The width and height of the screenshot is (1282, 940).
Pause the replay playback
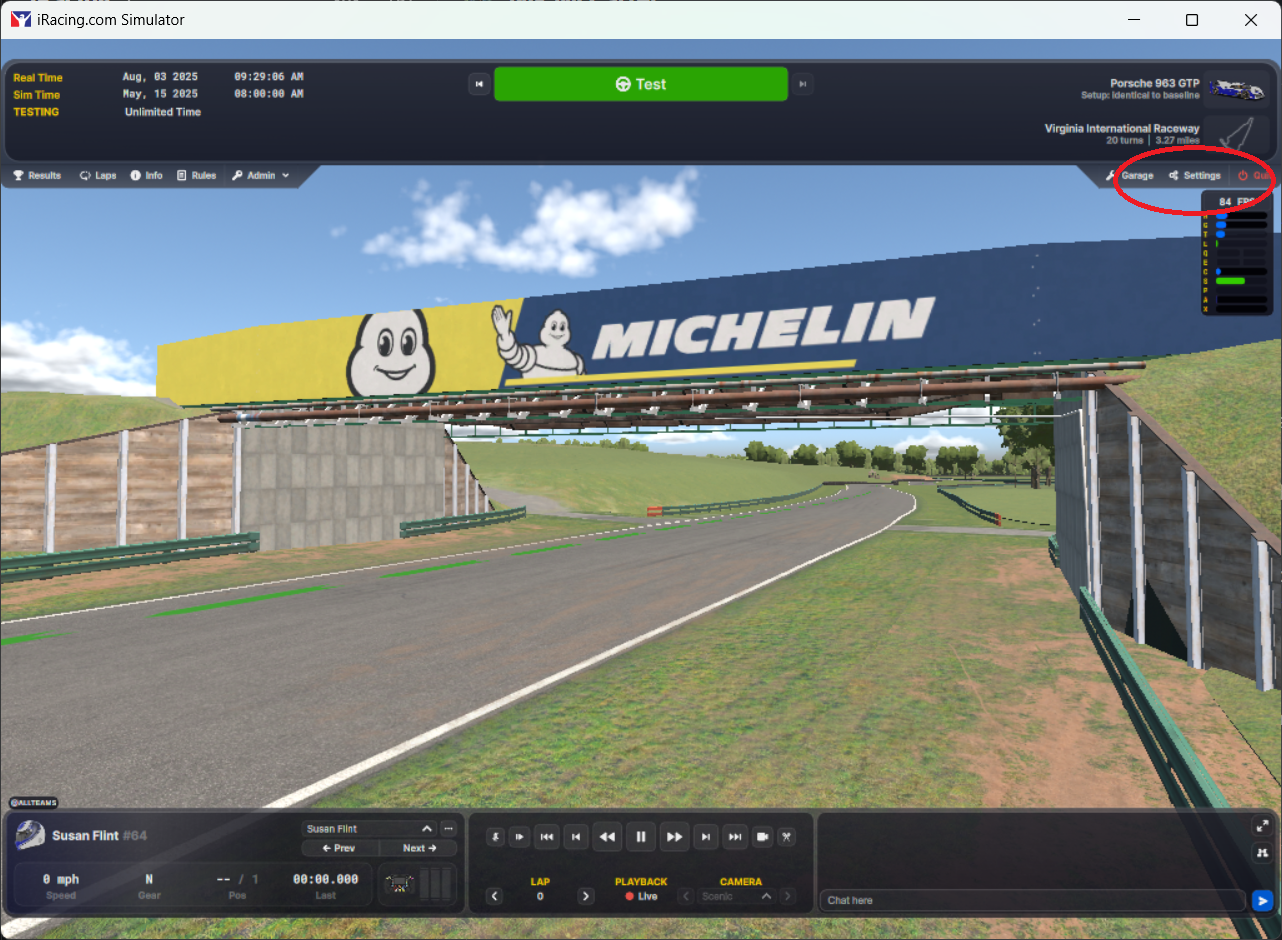(x=641, y=837)
